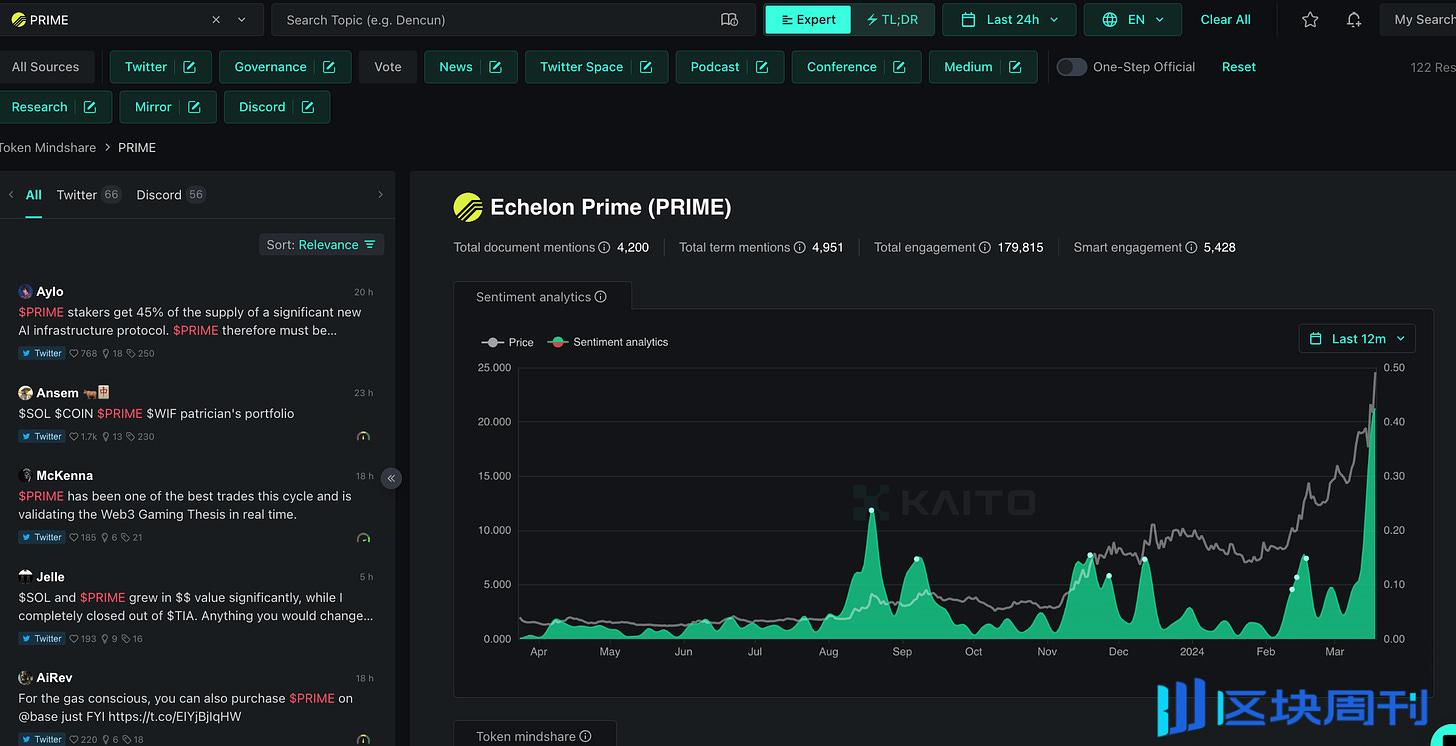Select the All feed tab
This screenshot has width=1456, height=746.
tap(34, 195)
